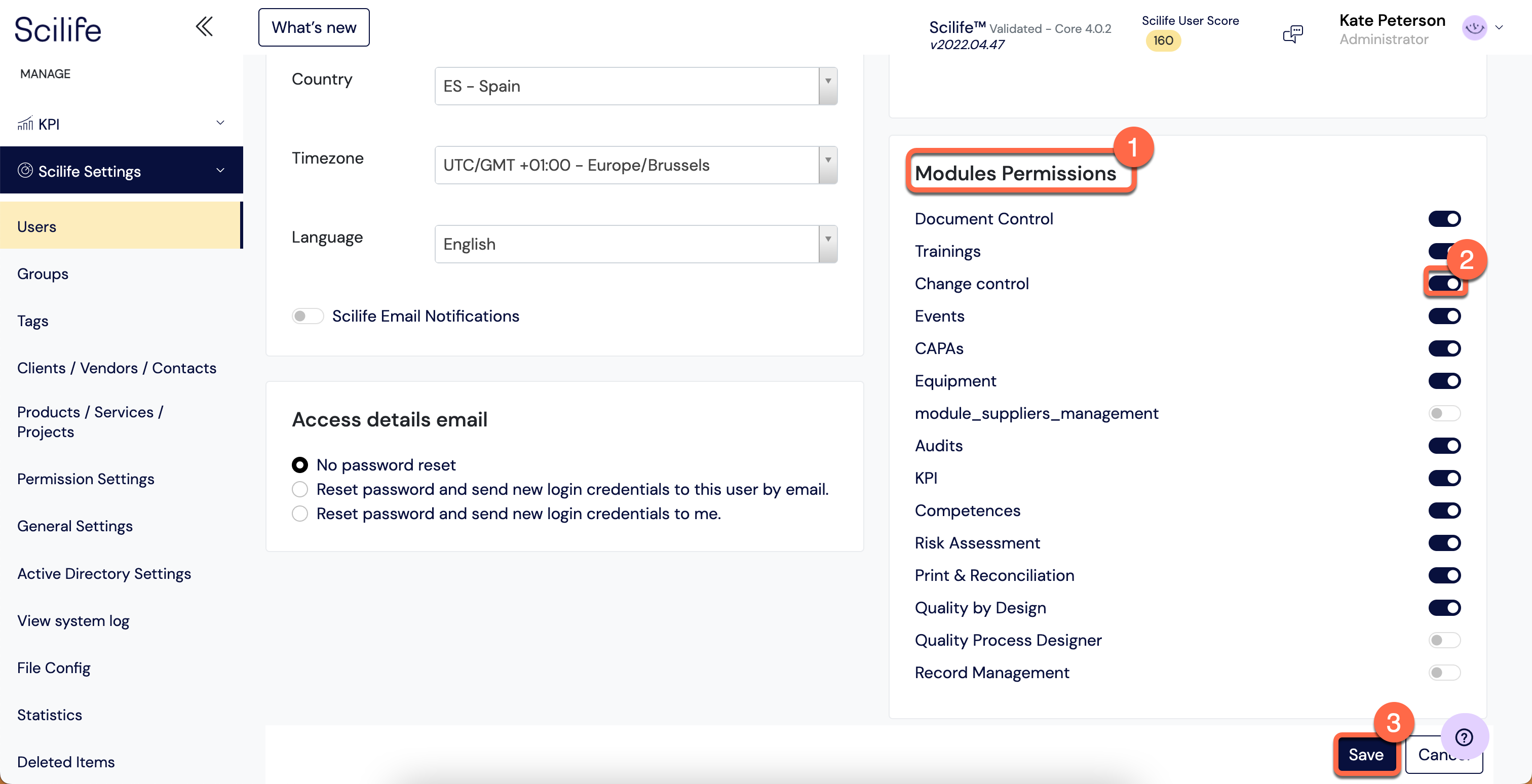Click the Modules Permissions heading
The image size is (1532, 784).
point(1015,173)
